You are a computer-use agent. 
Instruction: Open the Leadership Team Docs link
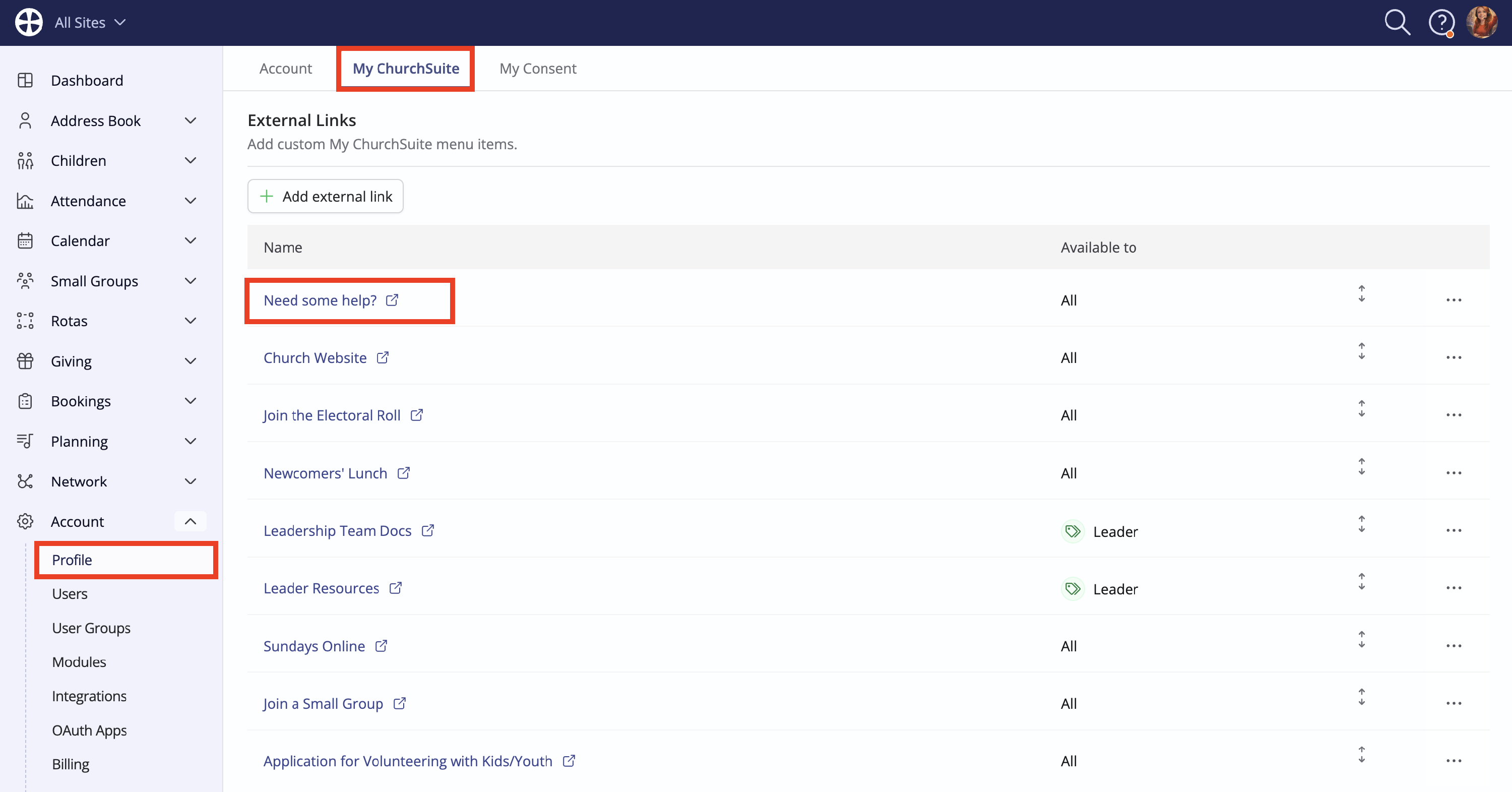[349, 531]
